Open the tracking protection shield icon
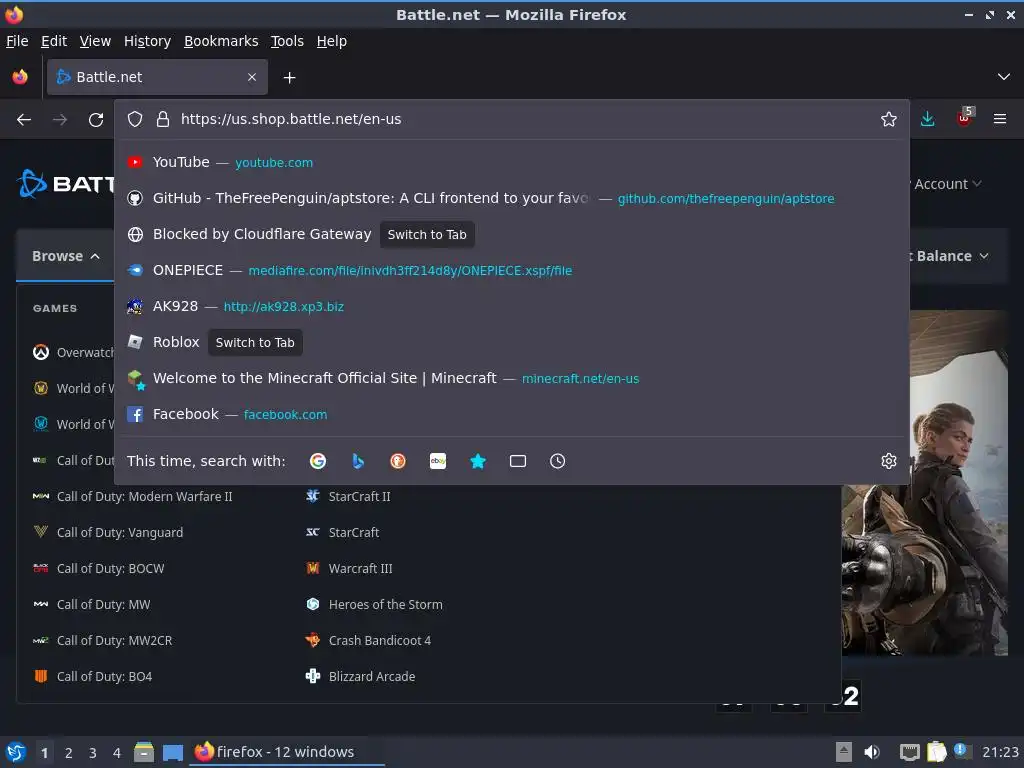Screen dimensions: 1024x768 135,119
